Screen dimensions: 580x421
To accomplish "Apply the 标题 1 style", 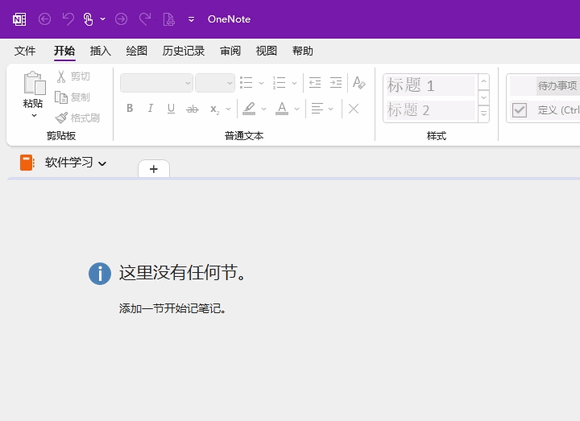I will (x=430, y=85).
